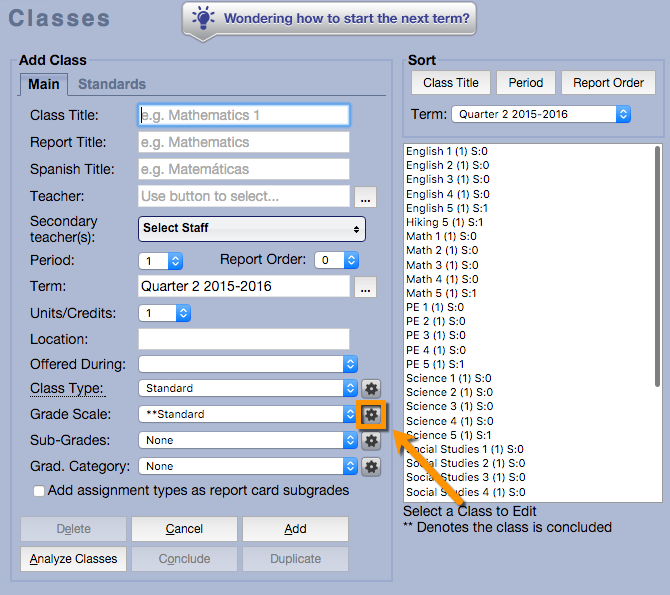The height and width of the screenshot is (595, 670).
Task: Click the Analyze Classes button
Action: [74, 559]
